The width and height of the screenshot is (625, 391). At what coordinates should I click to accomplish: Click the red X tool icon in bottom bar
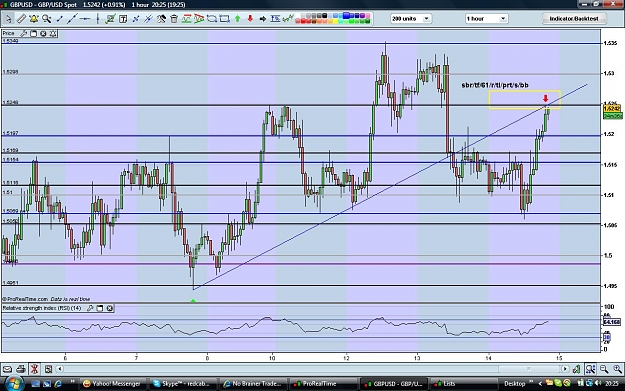(34, 369)
